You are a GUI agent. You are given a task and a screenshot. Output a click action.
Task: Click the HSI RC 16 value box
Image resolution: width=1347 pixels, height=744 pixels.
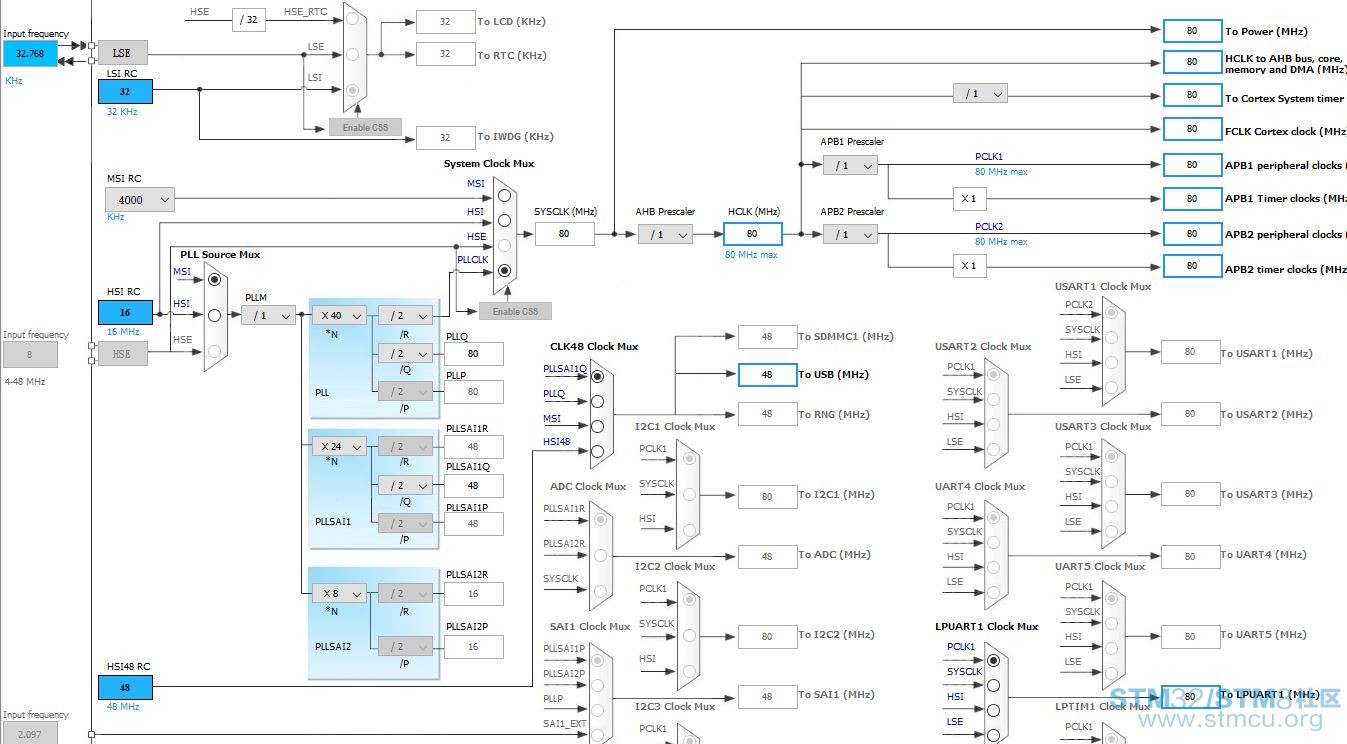pos(125,312)
